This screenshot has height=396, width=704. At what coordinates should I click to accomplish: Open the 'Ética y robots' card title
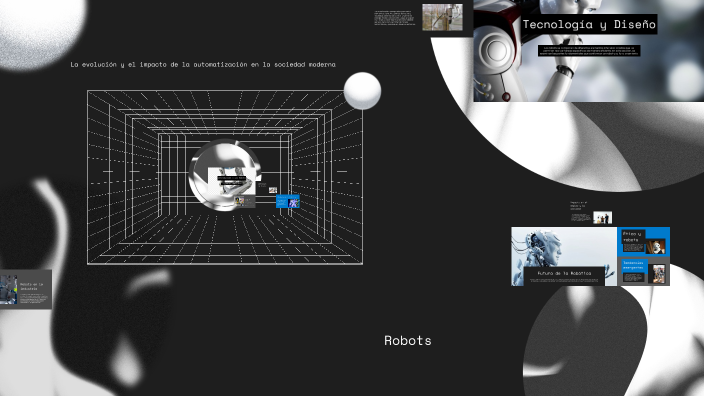pos(632,237)
